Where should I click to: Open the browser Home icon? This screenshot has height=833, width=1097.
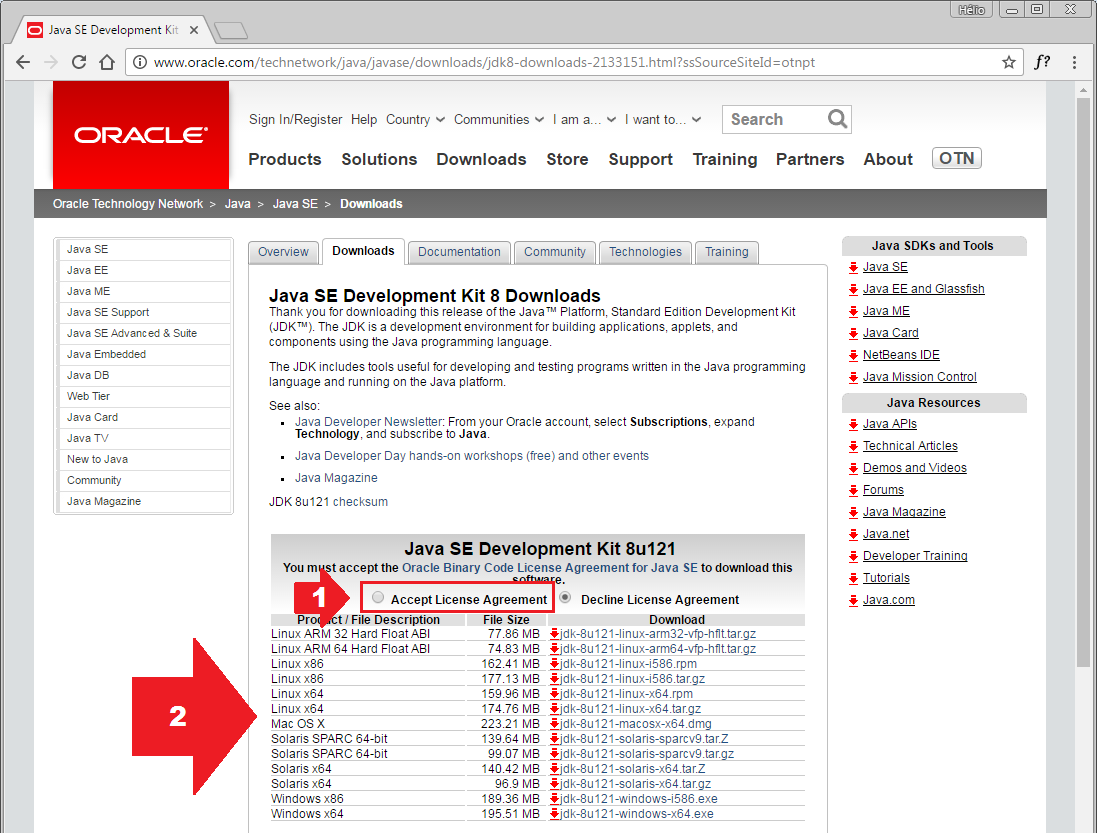pyautogui.click(x=107, y=62)
